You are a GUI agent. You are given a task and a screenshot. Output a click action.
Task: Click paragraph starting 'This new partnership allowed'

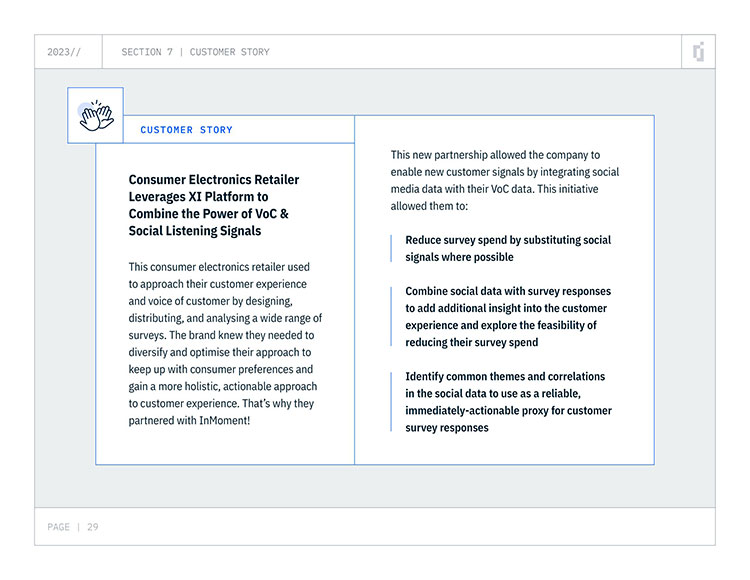click(505, 180)
